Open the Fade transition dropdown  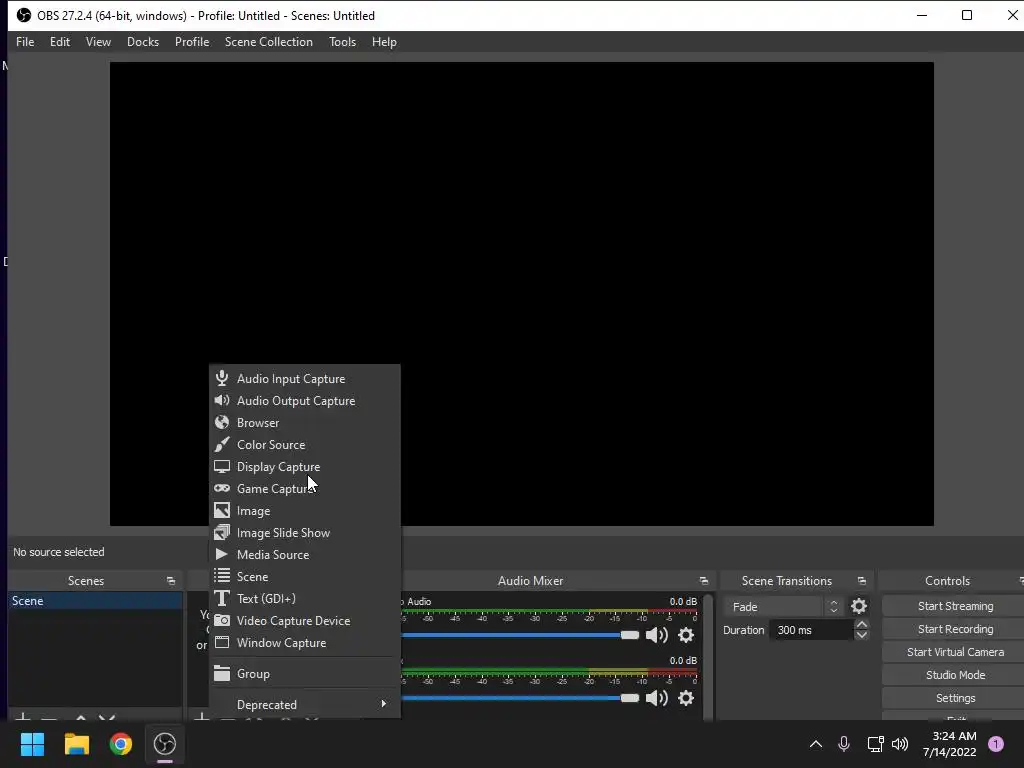point(784,607)
